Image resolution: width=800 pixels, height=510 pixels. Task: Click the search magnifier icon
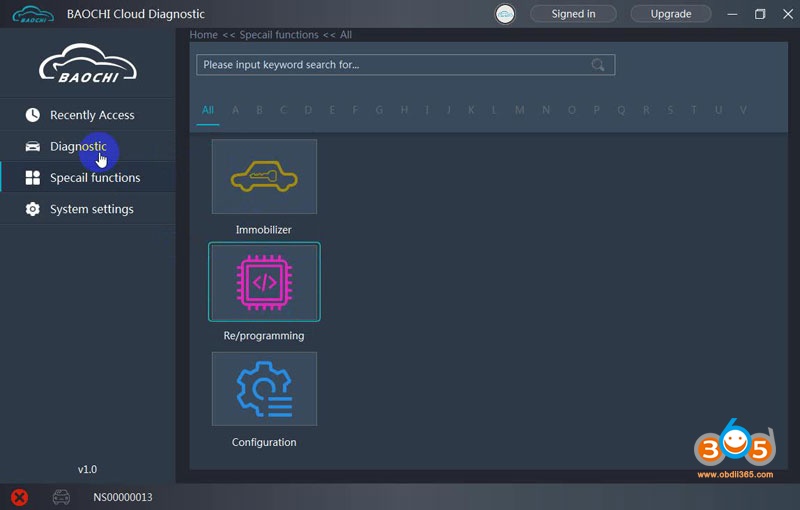[597, 65]
